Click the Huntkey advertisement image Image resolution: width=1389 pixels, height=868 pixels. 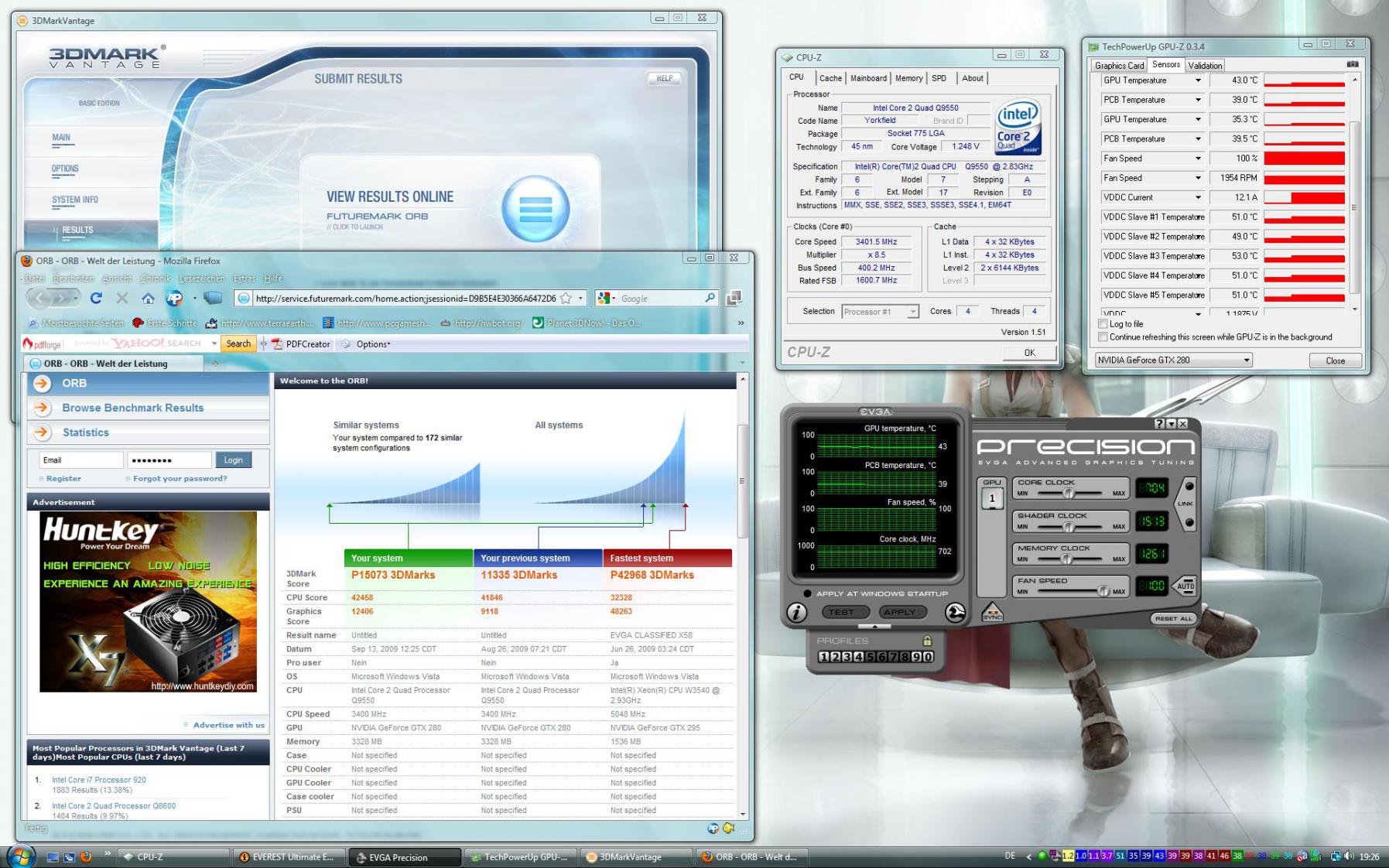pyautogui.click(x=148, y=602)
